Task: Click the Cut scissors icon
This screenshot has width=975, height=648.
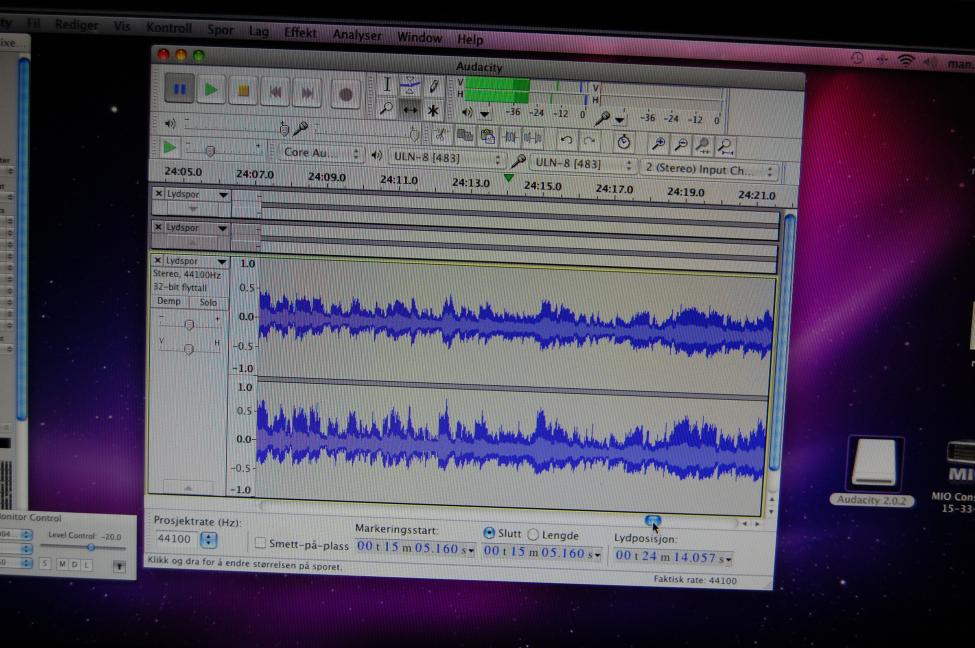Action: click(441, 134)
